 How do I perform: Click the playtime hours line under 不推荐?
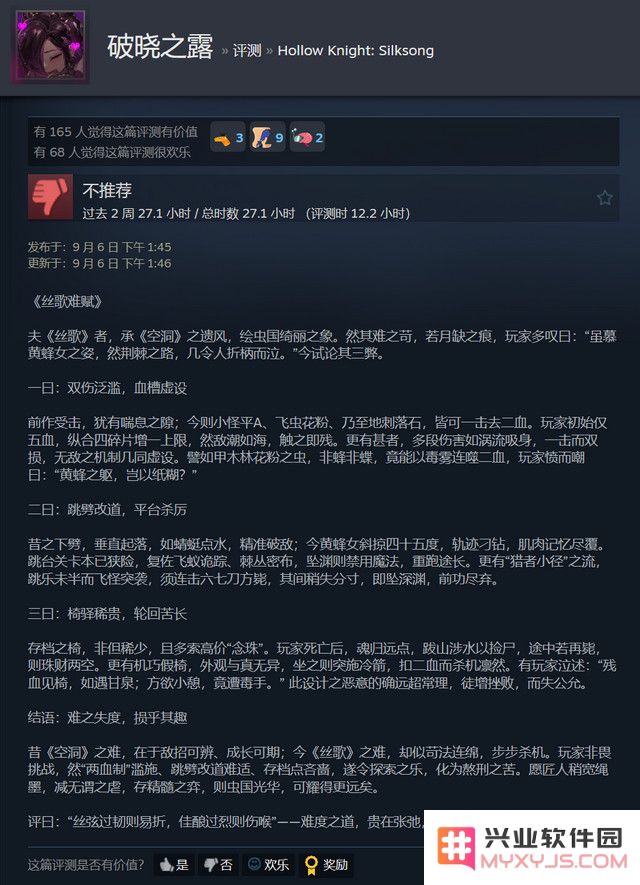[246, 213]
